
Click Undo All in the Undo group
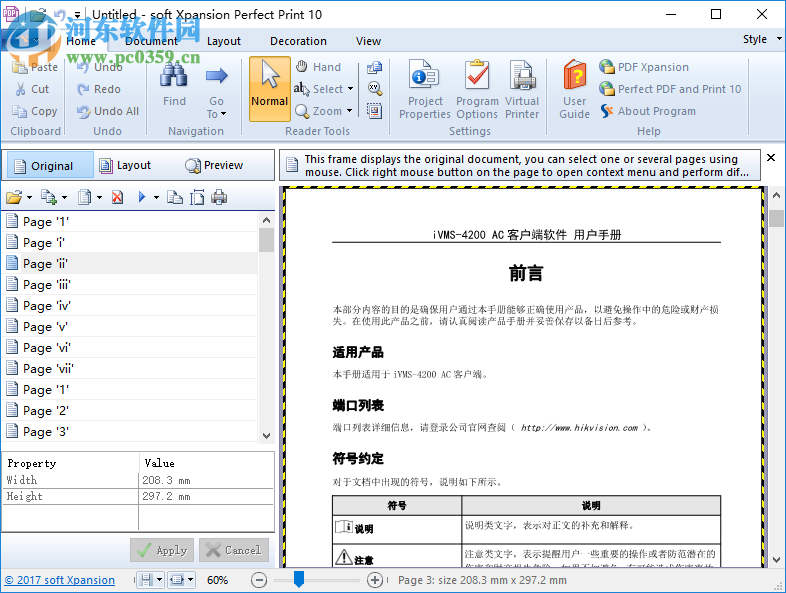[x=108, y=111]
